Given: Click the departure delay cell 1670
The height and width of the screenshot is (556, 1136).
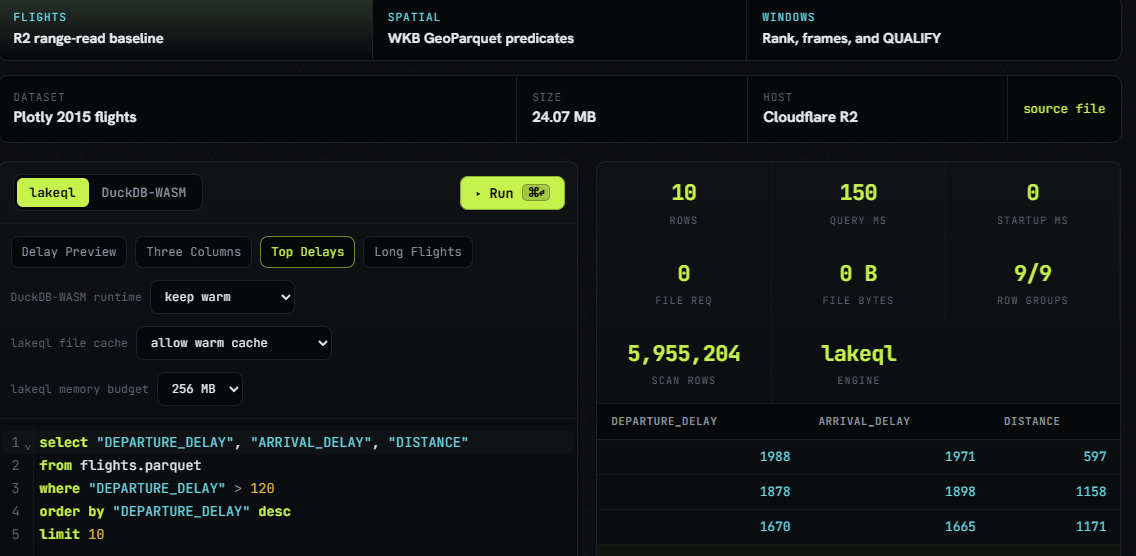Looking at the screenshot, I should [x=775, y=526].
